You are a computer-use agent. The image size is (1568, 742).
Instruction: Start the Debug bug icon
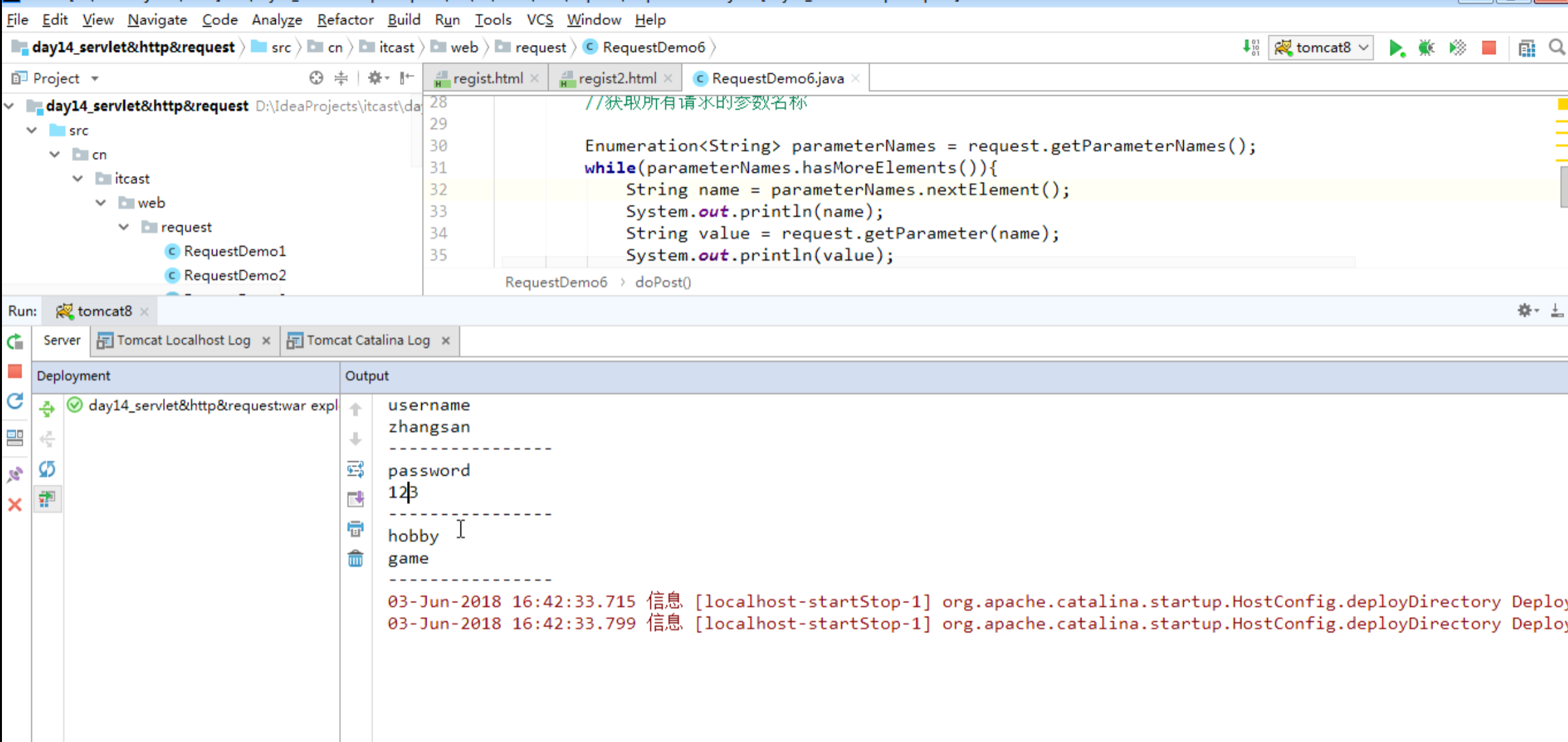pos(1426,48)
